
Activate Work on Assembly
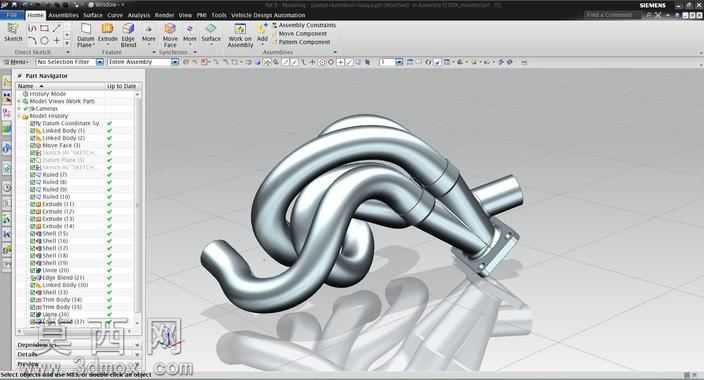click(x=240, y=35)
